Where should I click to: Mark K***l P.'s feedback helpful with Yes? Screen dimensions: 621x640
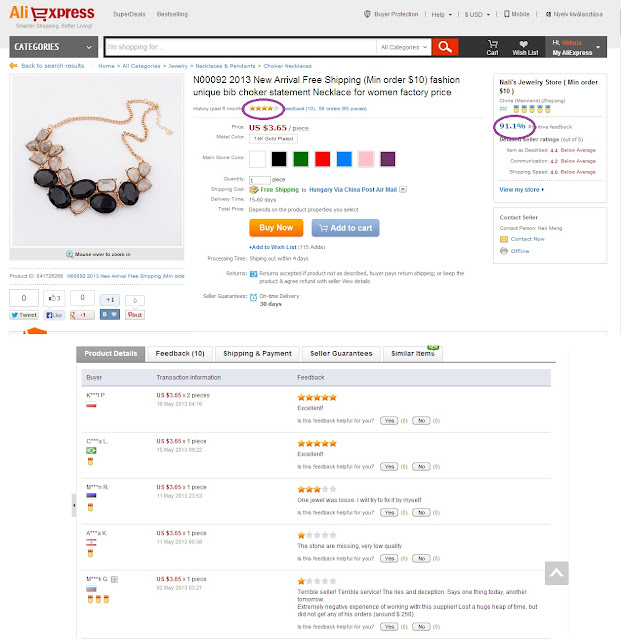click(389, 420)
